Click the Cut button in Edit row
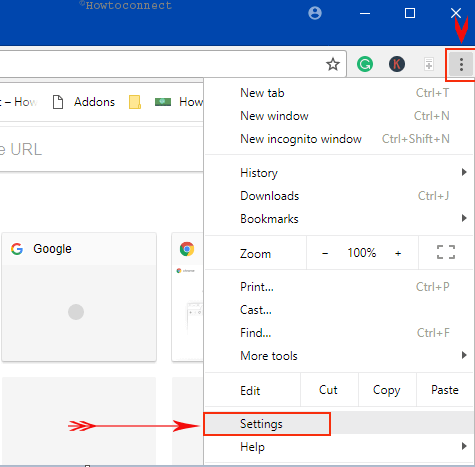The image size is (475, 467). pos(329,390)
